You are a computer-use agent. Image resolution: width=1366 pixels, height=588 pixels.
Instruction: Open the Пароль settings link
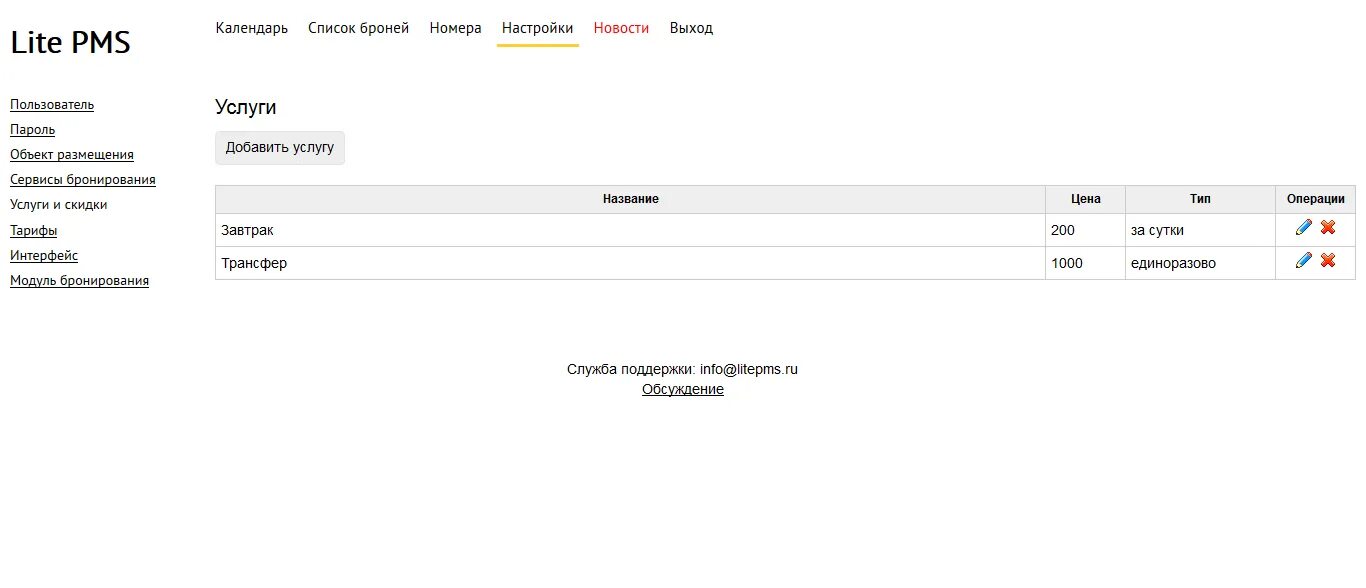coord(33,129)
